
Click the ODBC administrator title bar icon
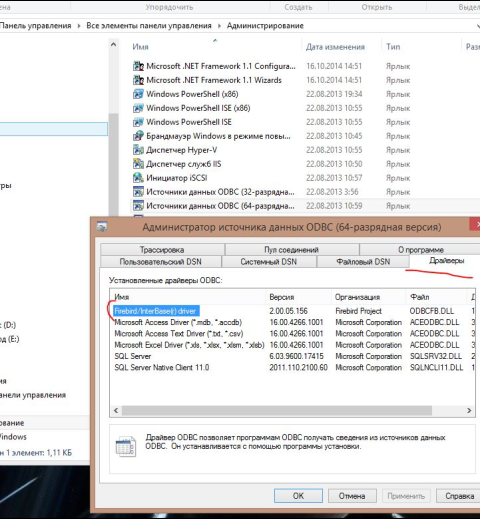[x=102, y=227]
